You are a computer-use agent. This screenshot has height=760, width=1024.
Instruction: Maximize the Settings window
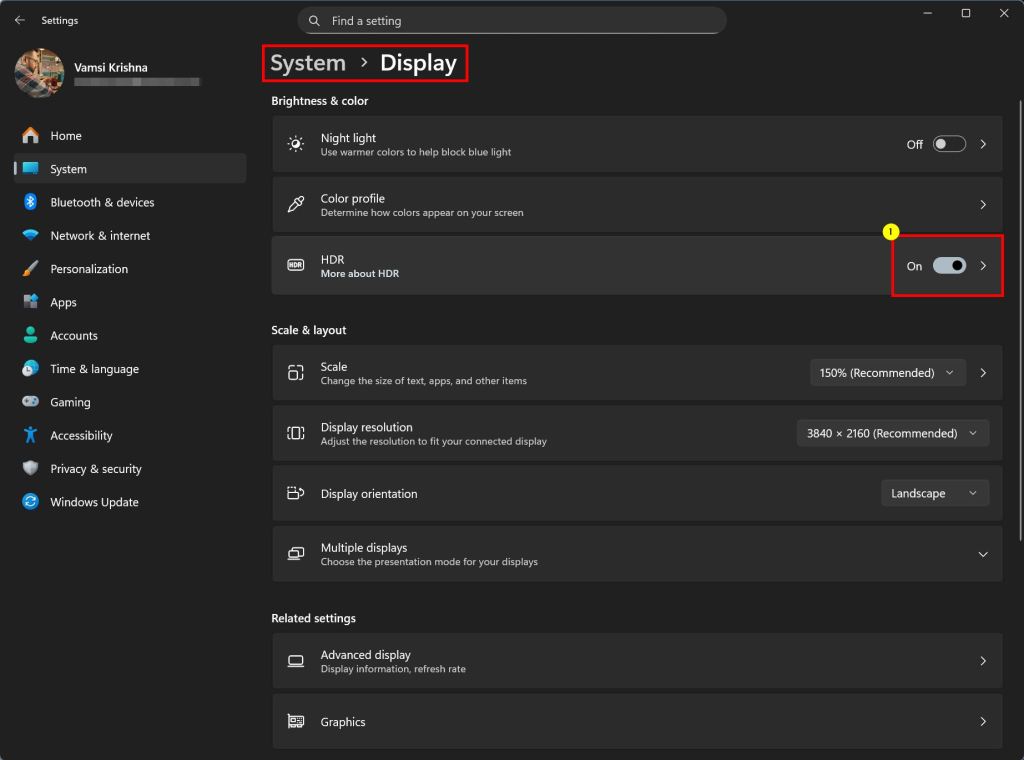[966, 13]
